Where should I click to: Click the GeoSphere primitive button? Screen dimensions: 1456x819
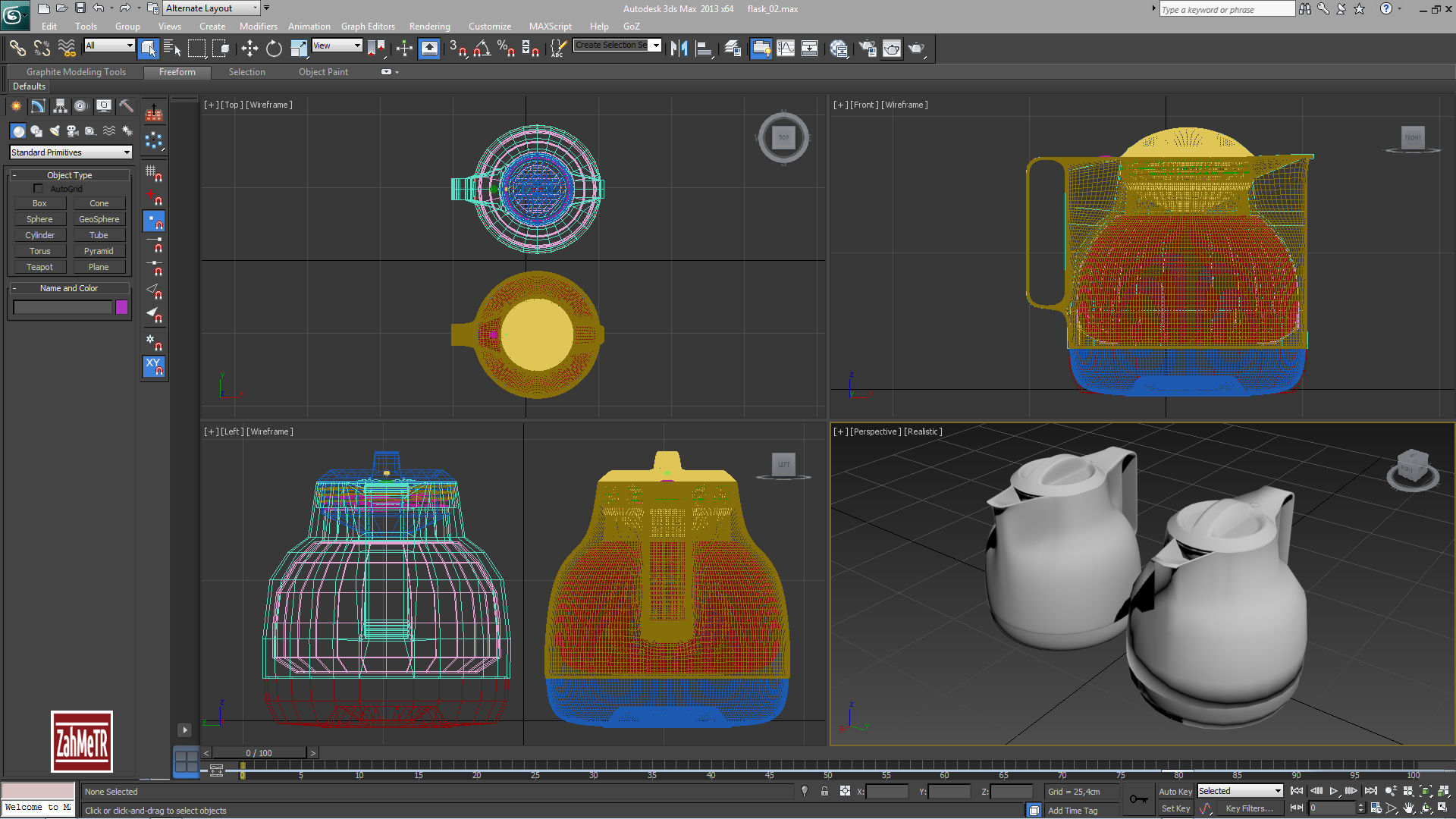click(x=99, y=219)
